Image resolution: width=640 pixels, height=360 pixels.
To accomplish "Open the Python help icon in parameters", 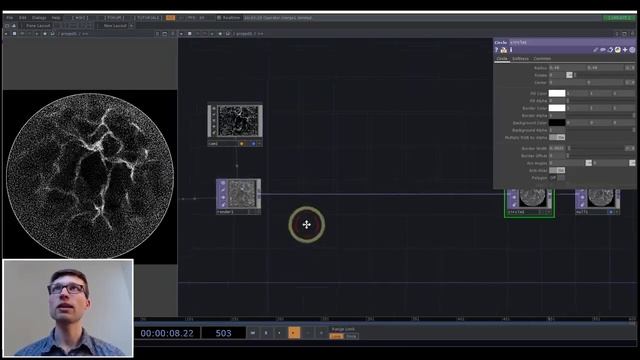I will (504, 50).
